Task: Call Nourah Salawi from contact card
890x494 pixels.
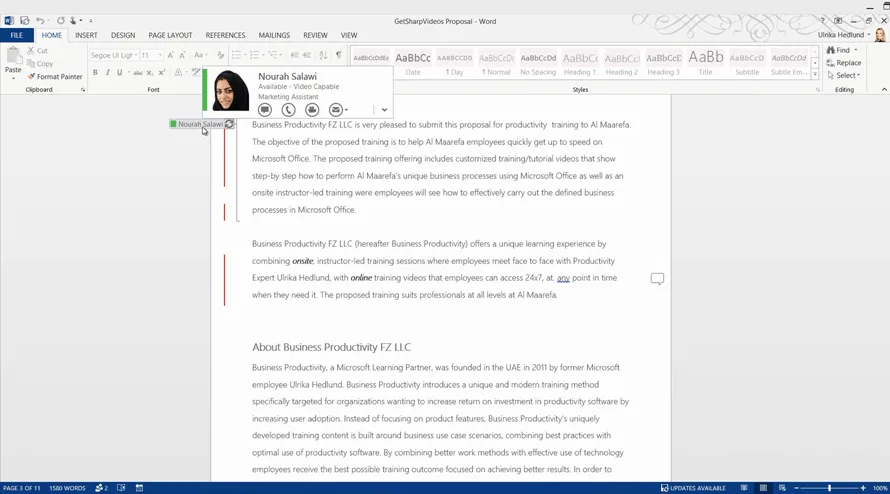Action: (288, 110)
